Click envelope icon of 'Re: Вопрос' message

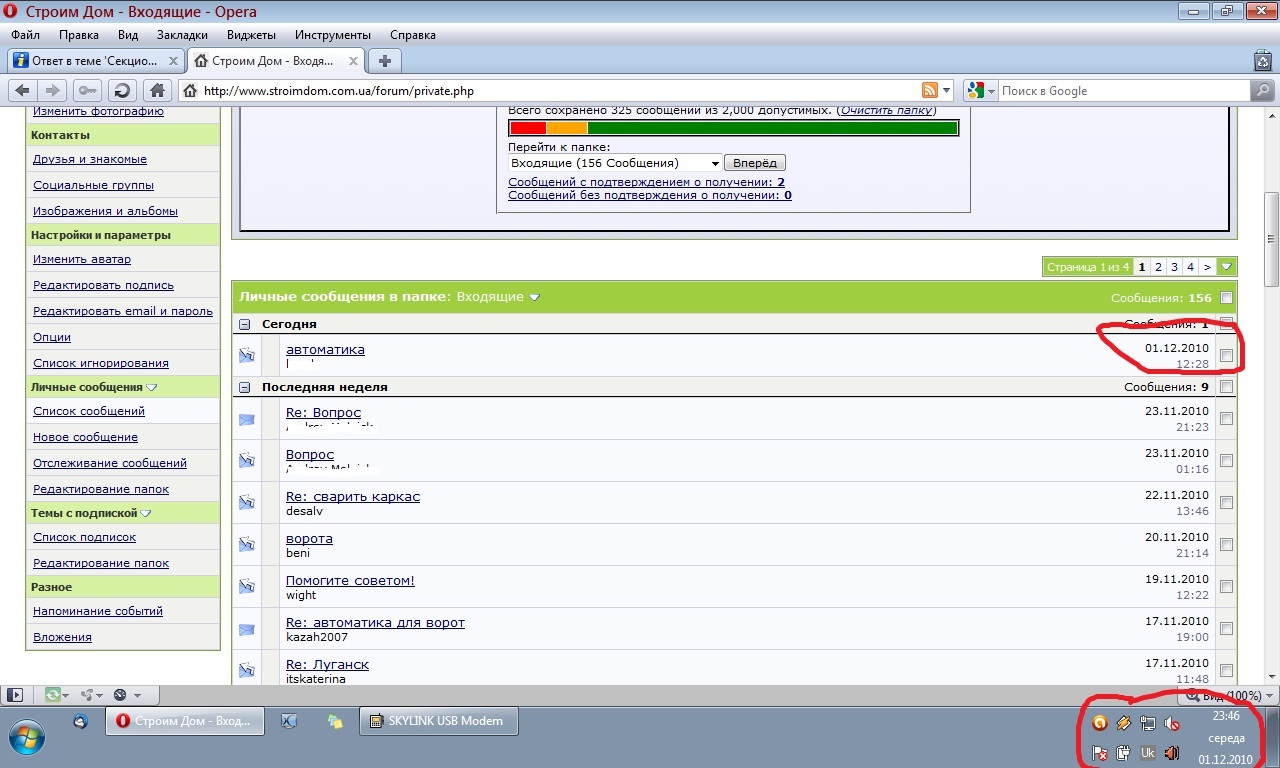[x=247, y=419]
